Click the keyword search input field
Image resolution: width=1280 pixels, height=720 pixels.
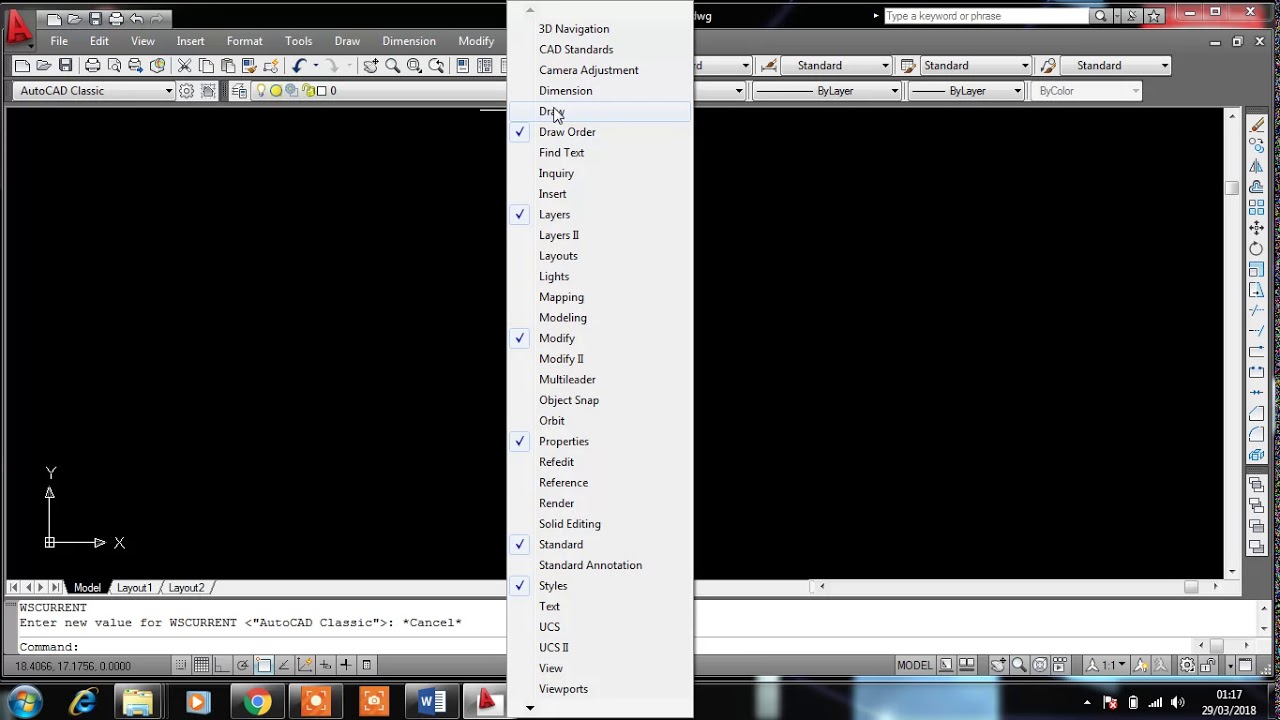coord(986,16)
